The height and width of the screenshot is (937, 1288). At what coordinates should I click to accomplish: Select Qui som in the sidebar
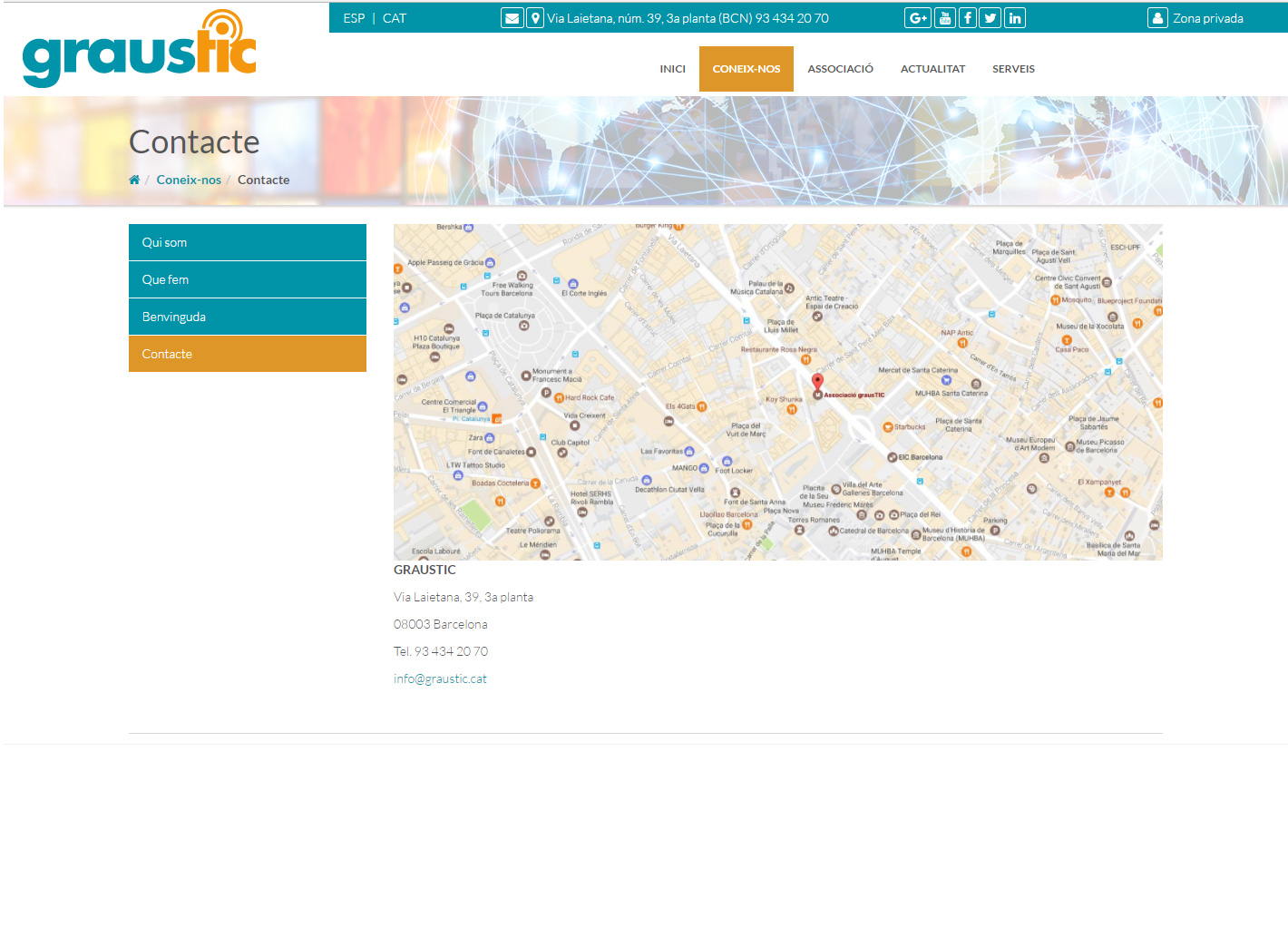click(x=247, y=242)
